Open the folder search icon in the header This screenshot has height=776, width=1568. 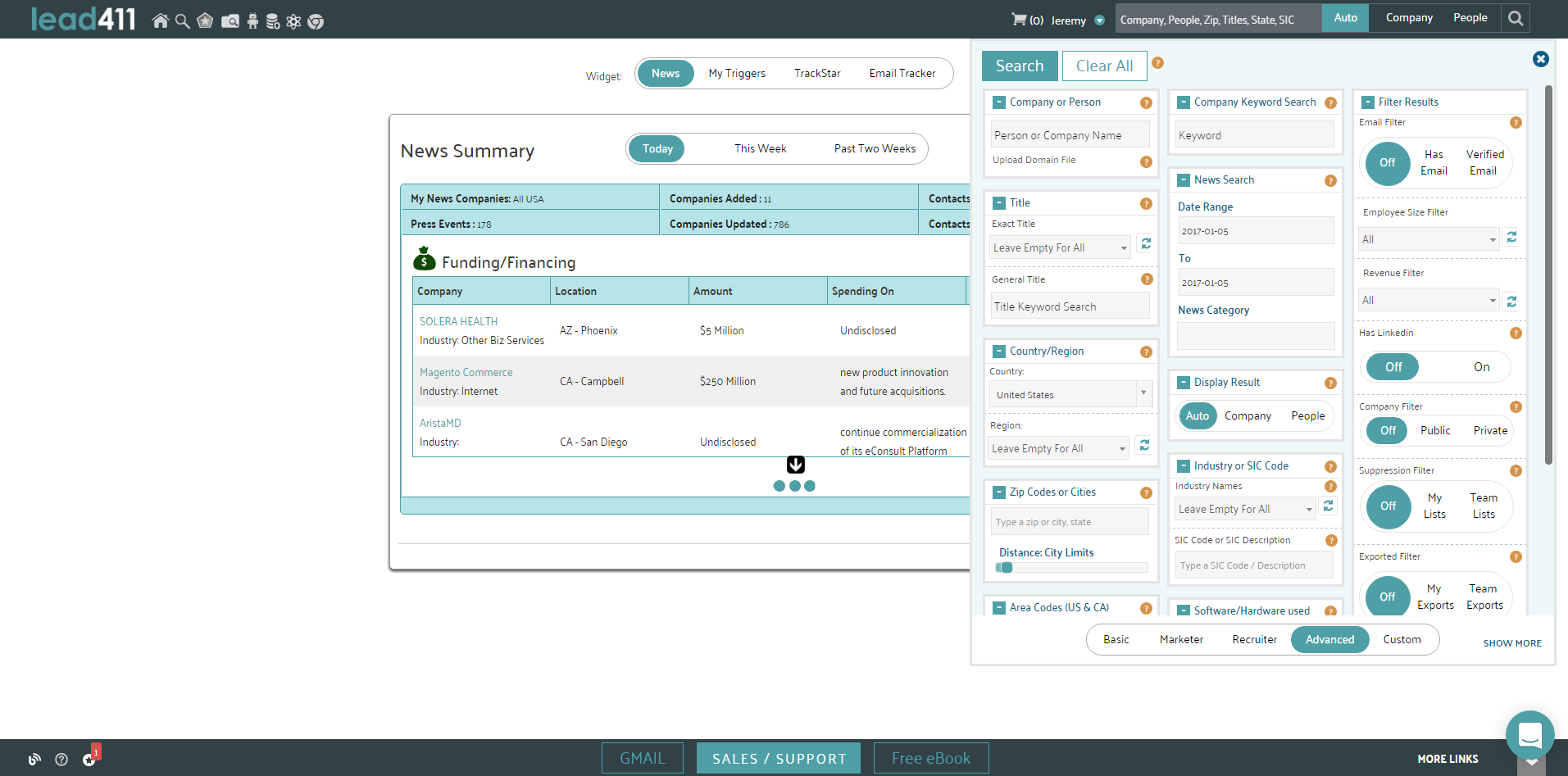[x=230, y=20]
